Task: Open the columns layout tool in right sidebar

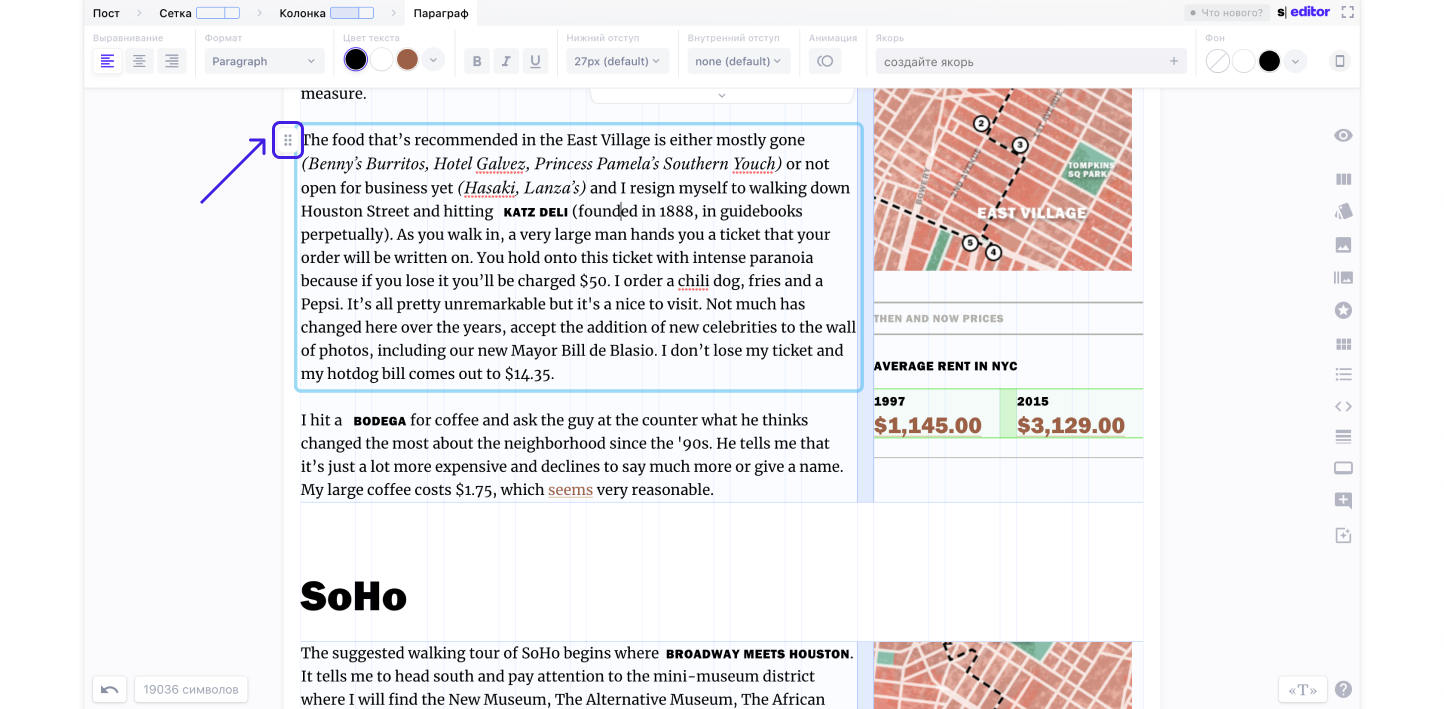Action: pos(1343,178)
